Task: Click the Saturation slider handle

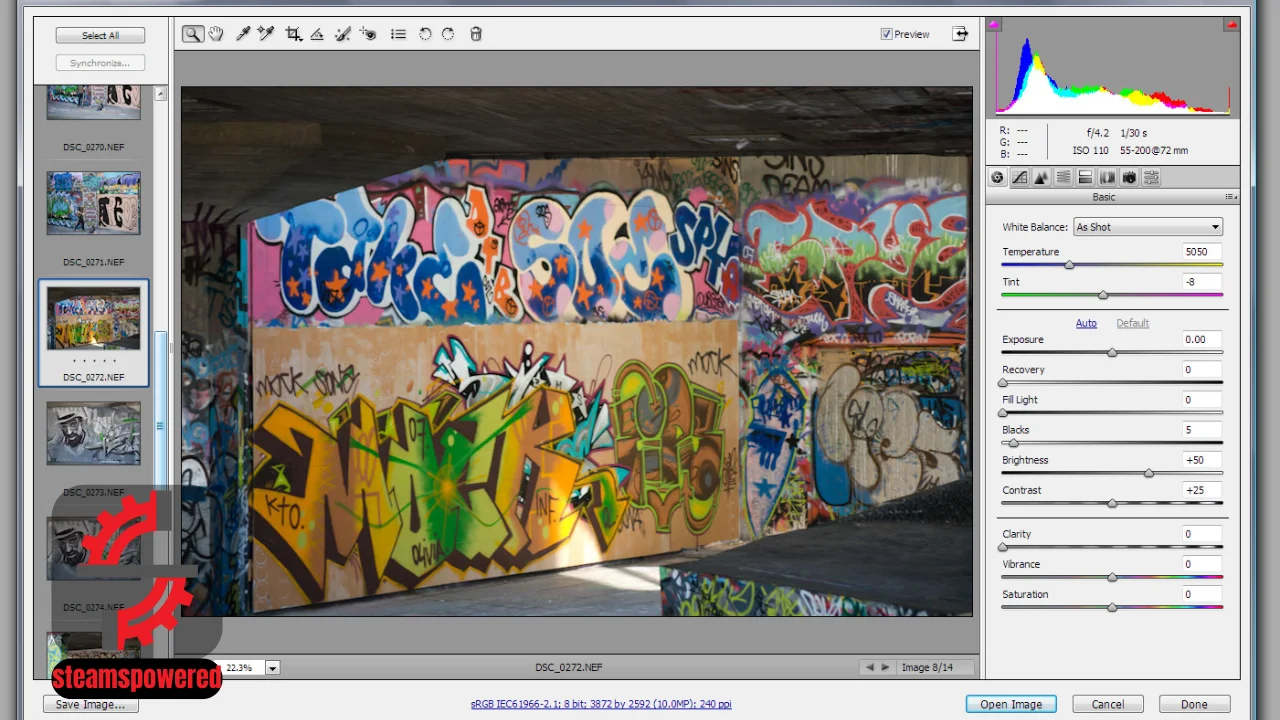Action: click(x=1112, y=607)
